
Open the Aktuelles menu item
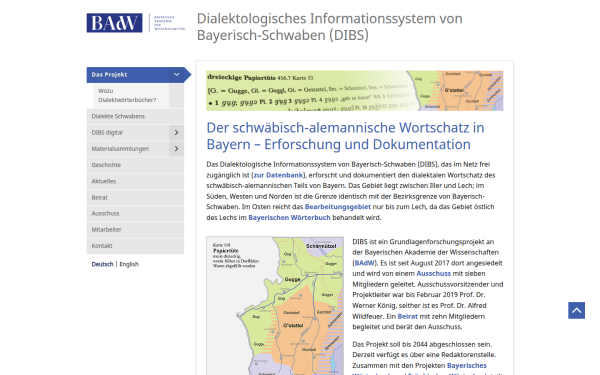pyautogui.click(x=135, y=181)
